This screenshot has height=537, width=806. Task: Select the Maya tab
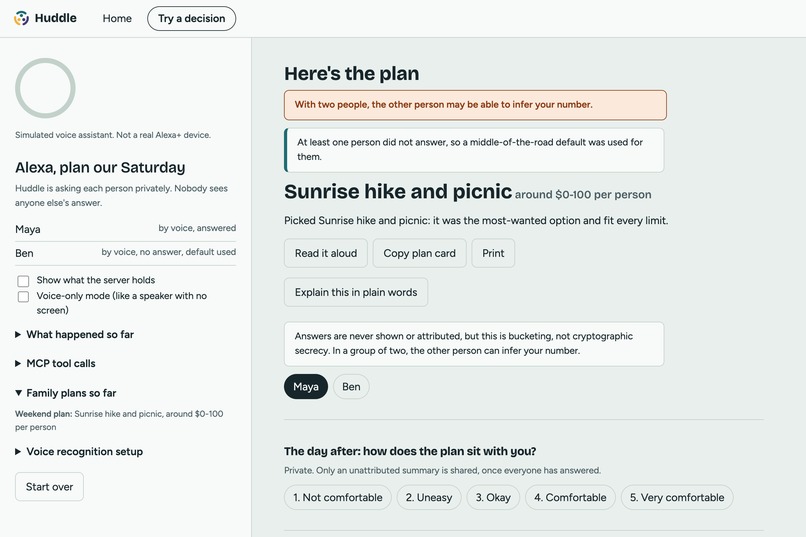tap(306, 386)
